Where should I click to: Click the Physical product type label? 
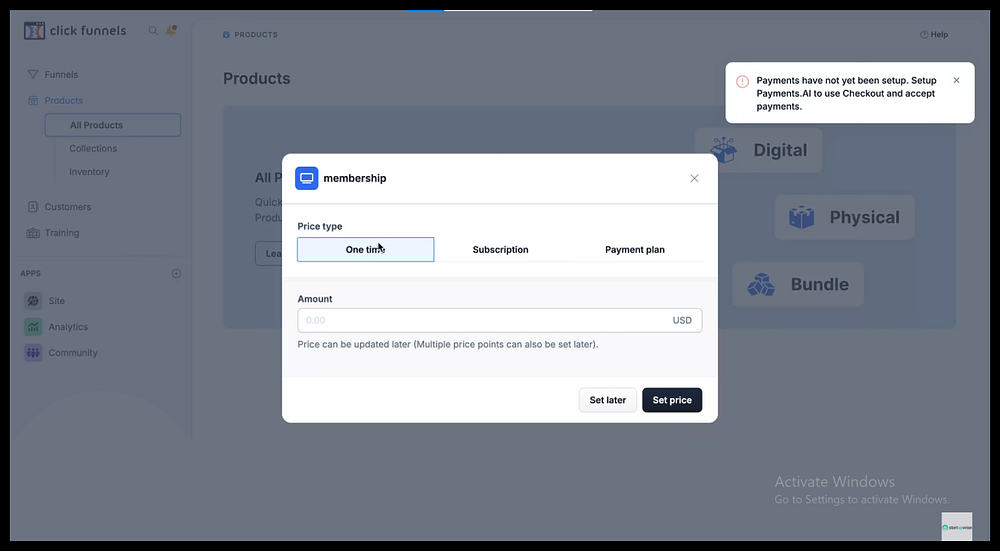(864, 217)
